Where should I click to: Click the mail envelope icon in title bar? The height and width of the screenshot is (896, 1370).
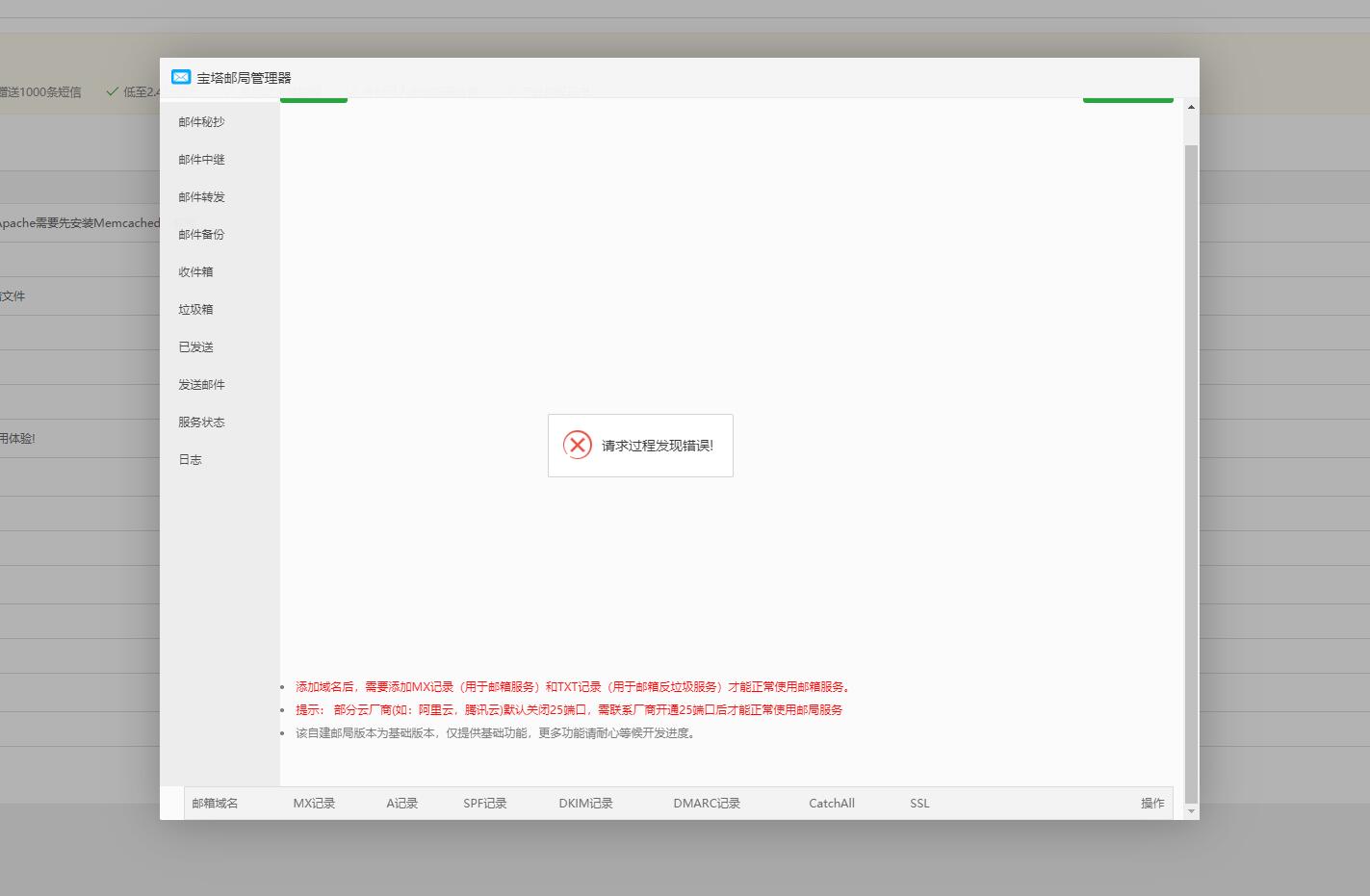[181, 77]
